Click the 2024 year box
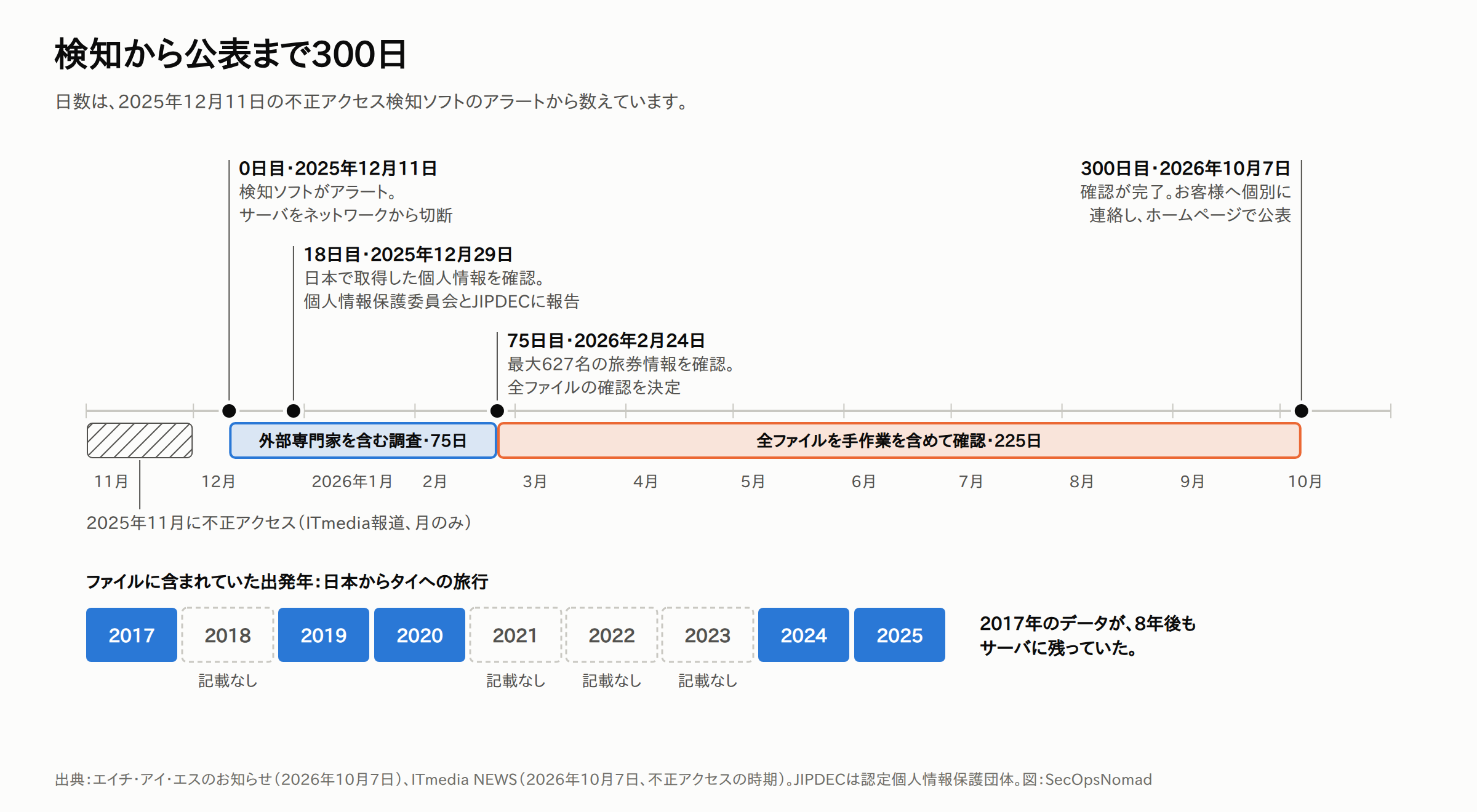This screenshot has height=812, width=1477. pos(804,635)
